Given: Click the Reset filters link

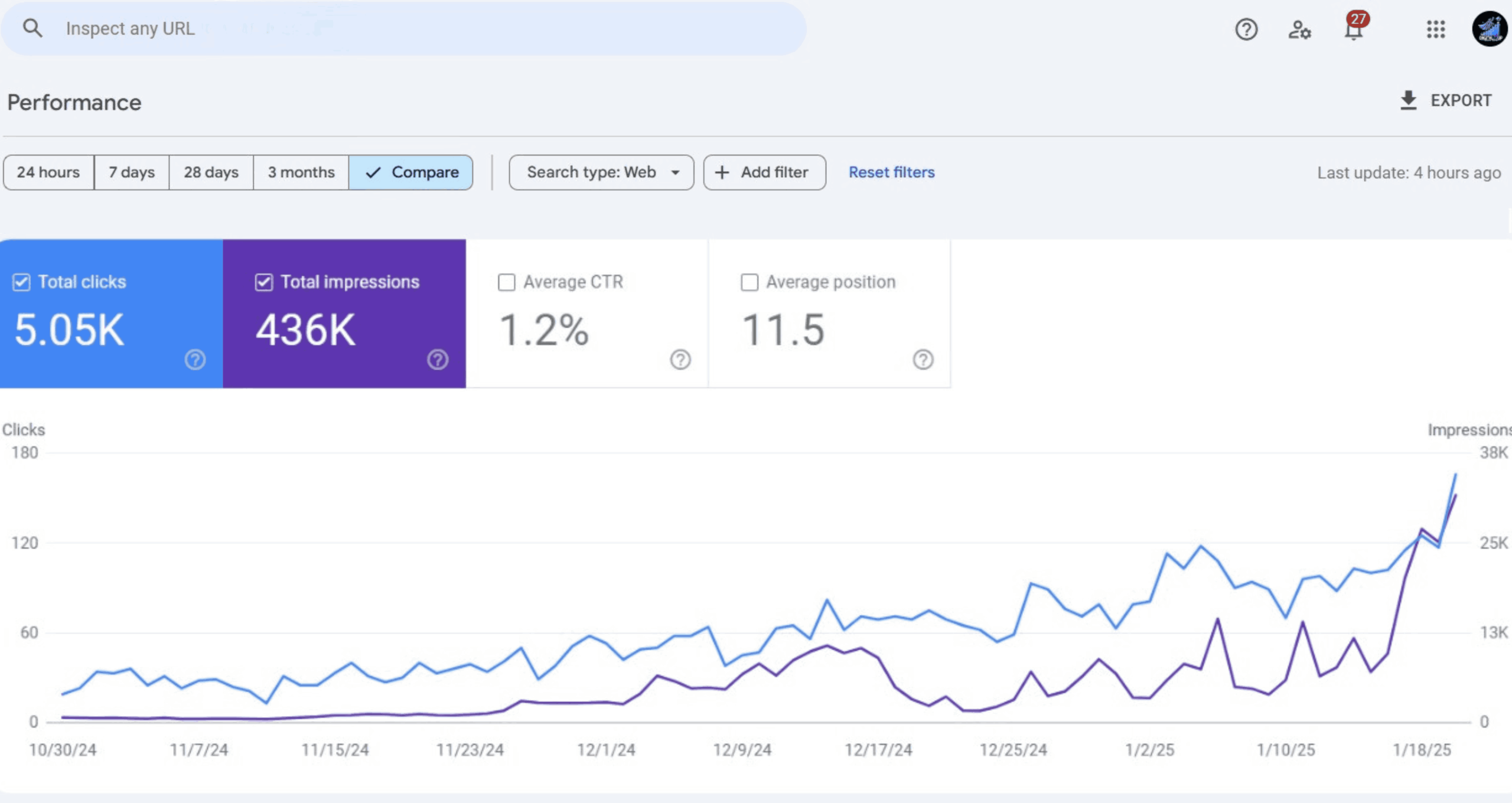Looking at the screenshot, I should click(891, 172).
